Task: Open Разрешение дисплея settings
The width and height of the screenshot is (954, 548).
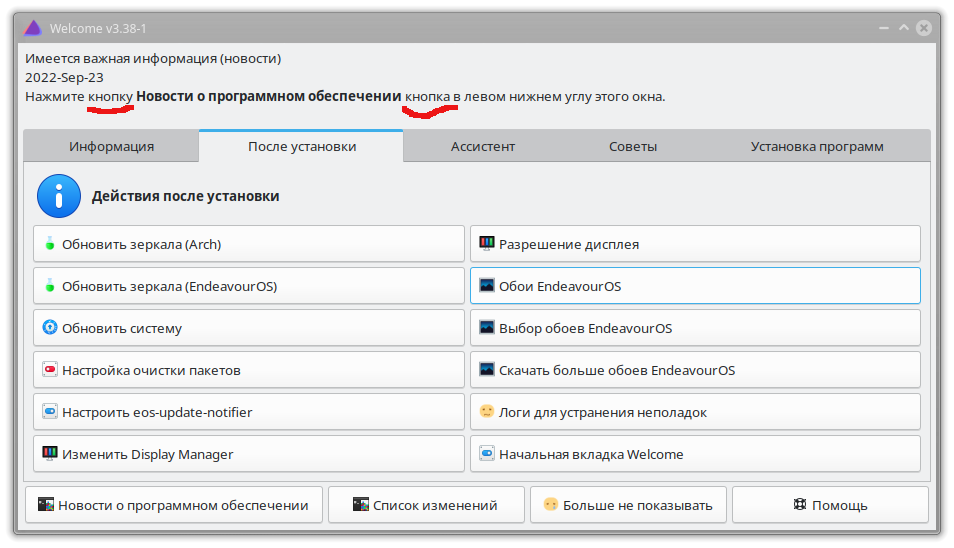Action: [695, 244]
